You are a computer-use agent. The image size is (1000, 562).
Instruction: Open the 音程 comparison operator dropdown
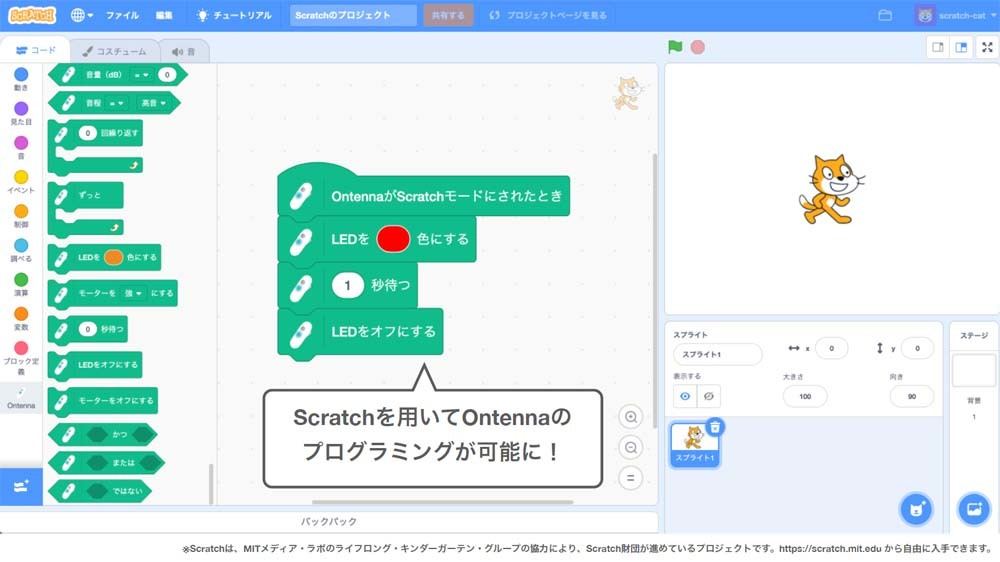tap(116, 103)
